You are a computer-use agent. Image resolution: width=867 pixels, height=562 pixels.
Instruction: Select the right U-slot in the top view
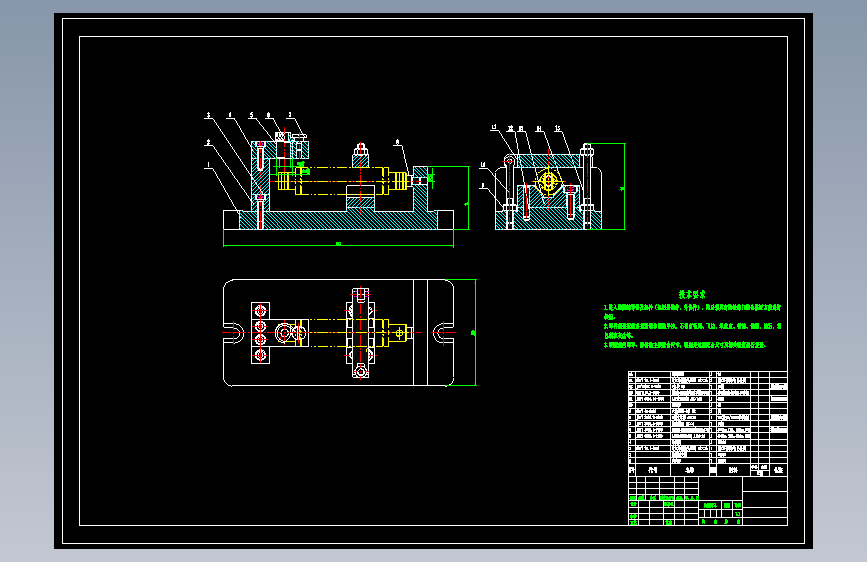[443, 332]
